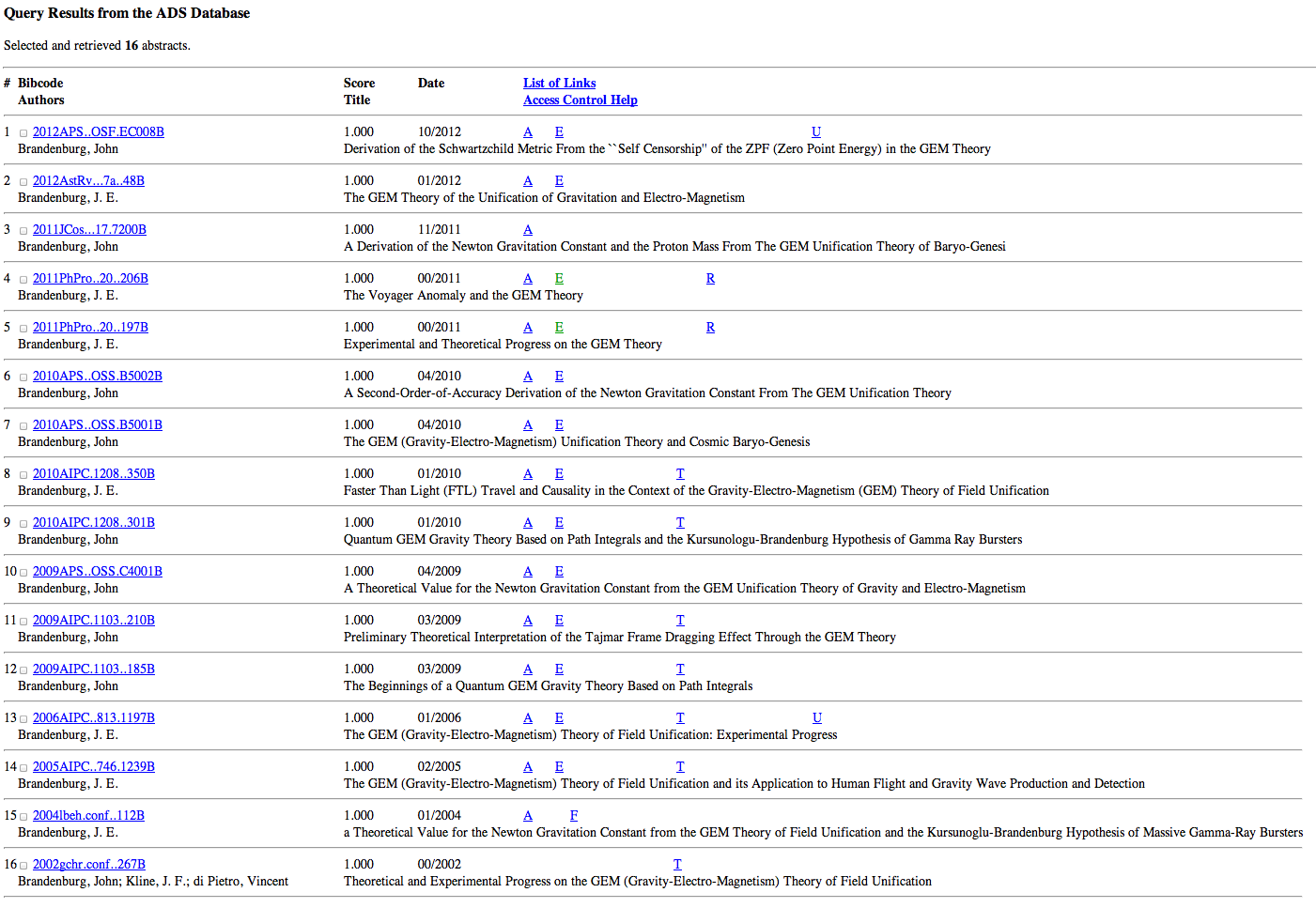The width and height of the screenshot is (1316, 908).
Task: Open bibcode 2004lbeh.conf..112B
Action: pos(88,815)
